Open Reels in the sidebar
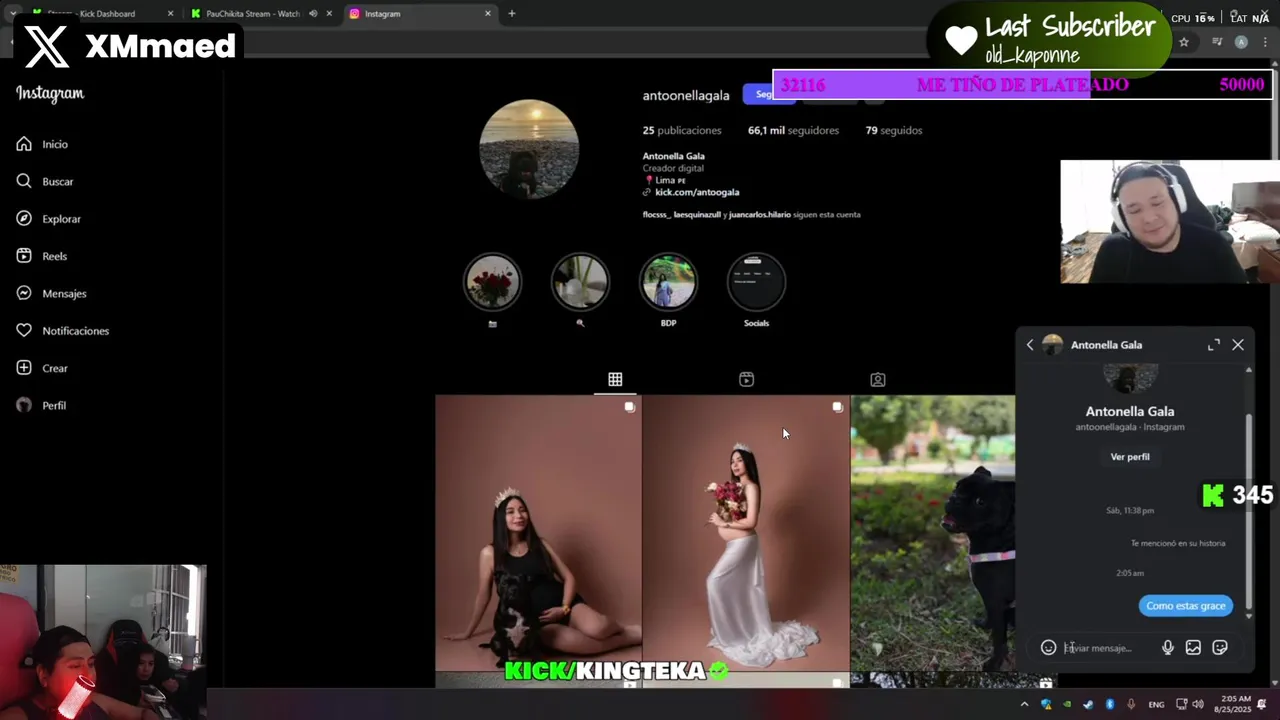 pyautogui.click(x=41, y=256)
